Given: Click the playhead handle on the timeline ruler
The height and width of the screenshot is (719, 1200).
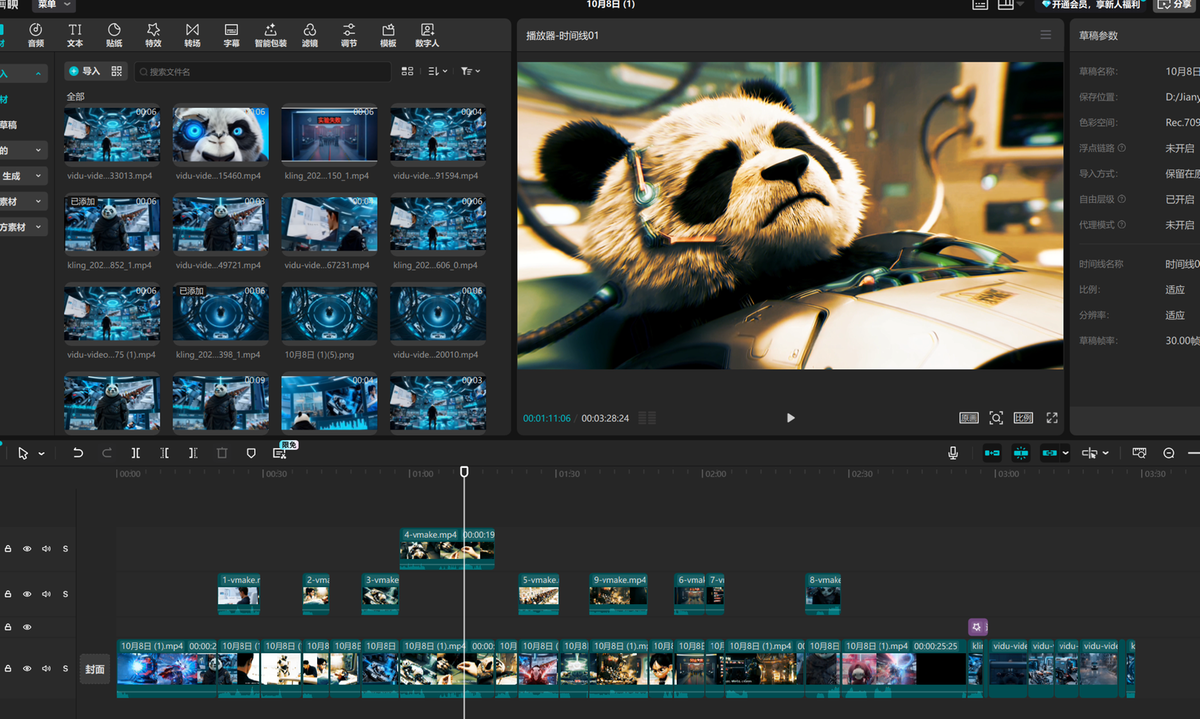Looking at the screenshot, I should pos(464,471).
